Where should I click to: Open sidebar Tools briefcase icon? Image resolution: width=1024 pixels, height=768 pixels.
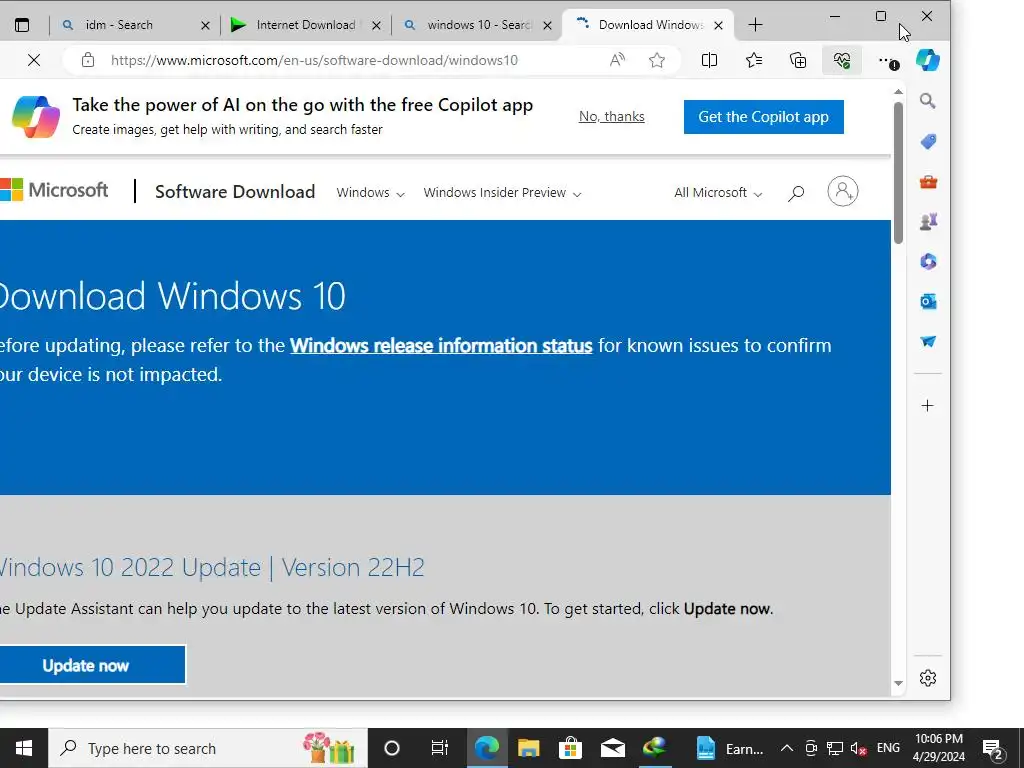click(928, 182)
